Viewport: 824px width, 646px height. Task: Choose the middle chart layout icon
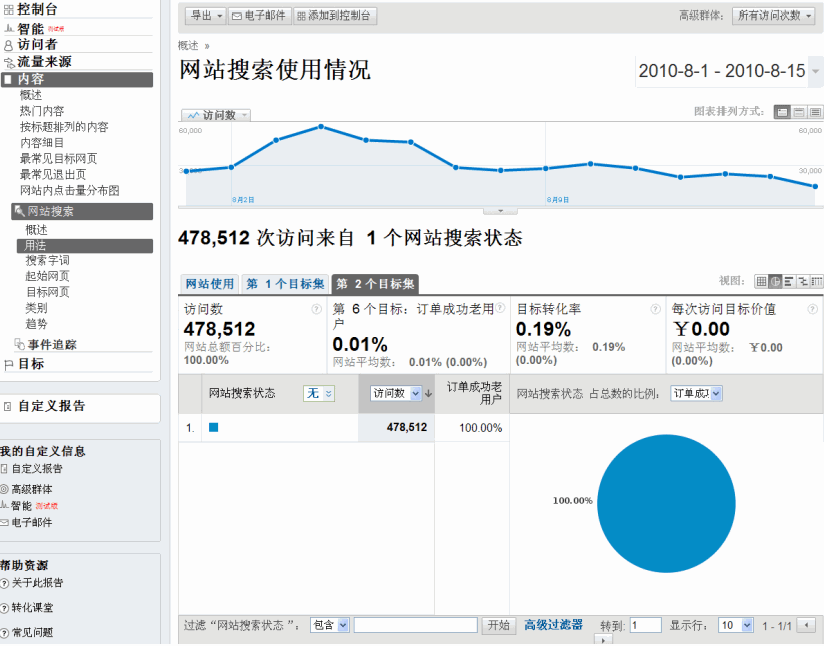[799, 112]
